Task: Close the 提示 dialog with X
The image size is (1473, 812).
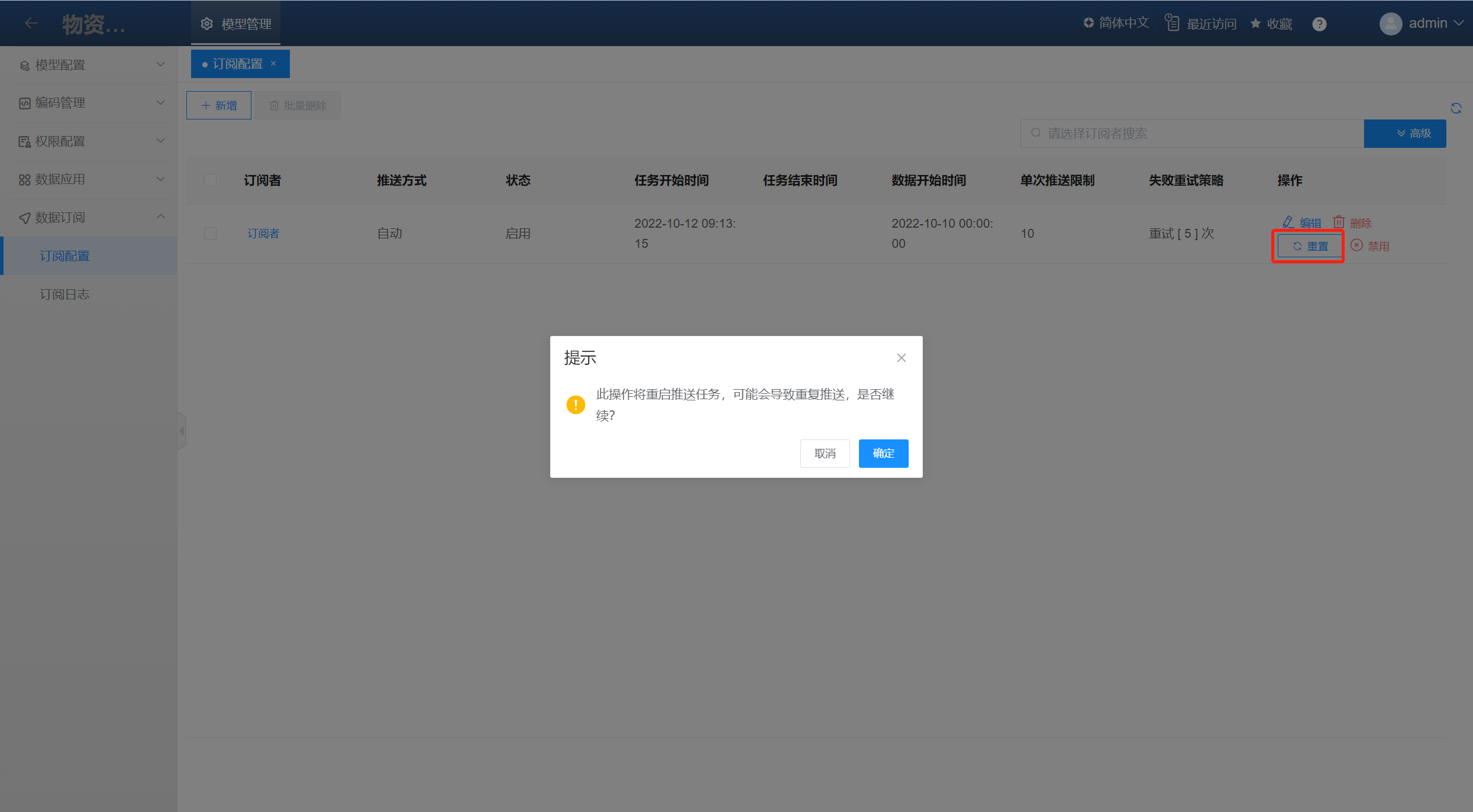Action: click(x=901, y=358)
